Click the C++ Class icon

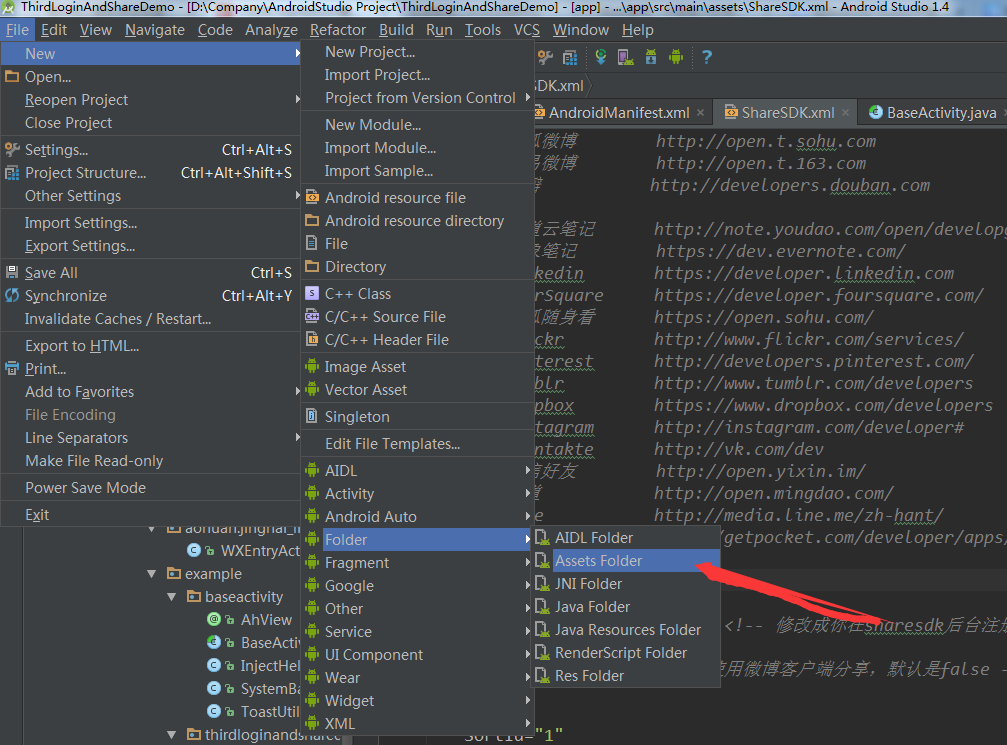pyautogui.click(x=312, y=294)
